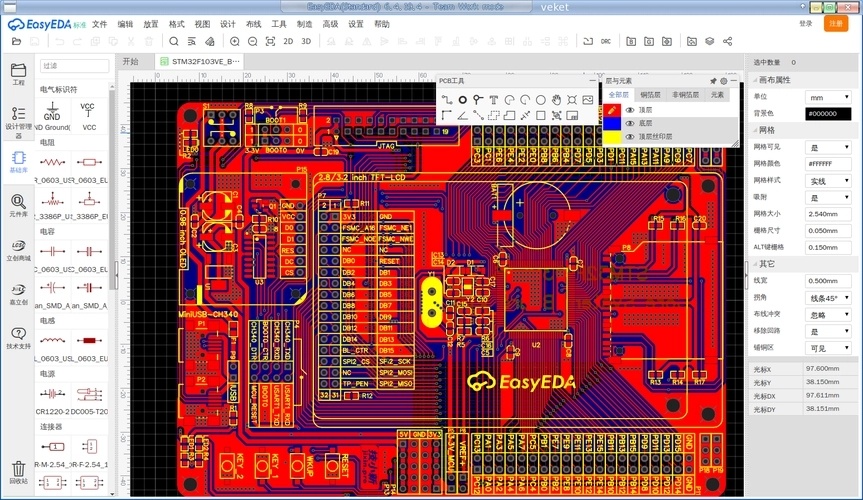
Task: Open the 铺铜区 visibility dropdown
Action: point(828,348)
